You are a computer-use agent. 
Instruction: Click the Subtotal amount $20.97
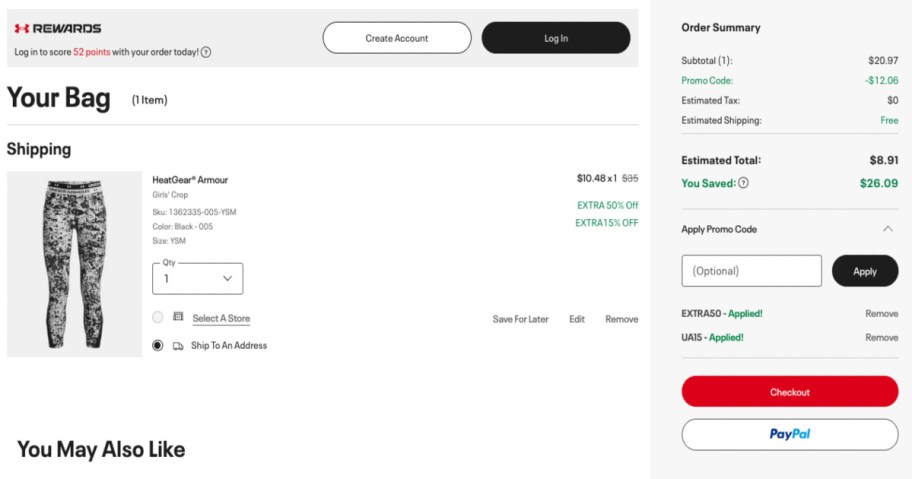point(884,60)
